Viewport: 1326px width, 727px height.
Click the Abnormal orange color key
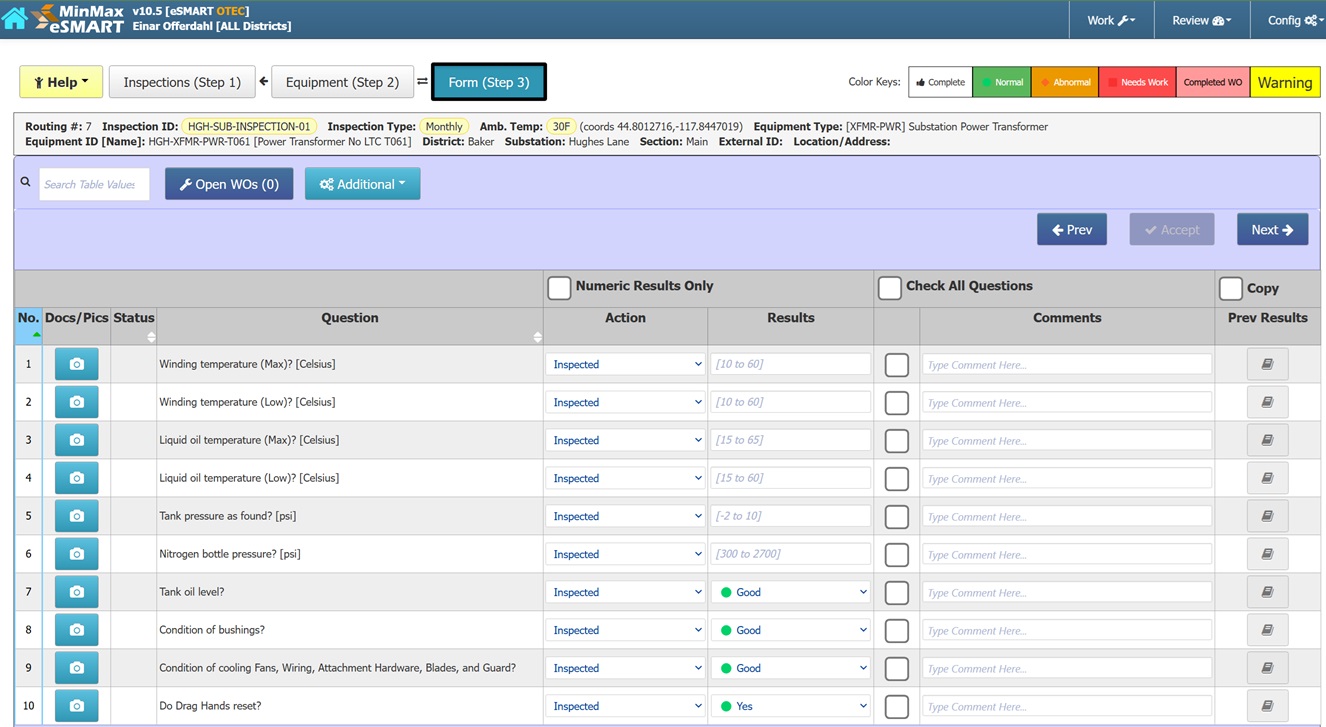1065,82
